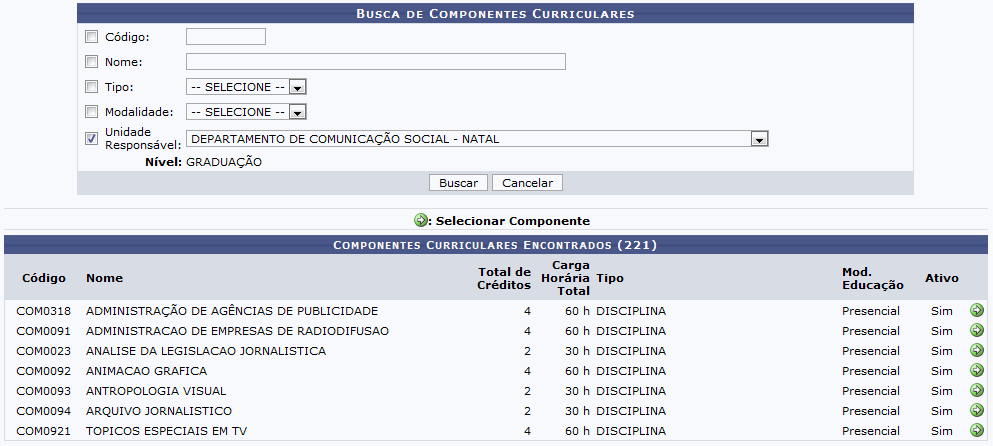Check the Tipo filter checkbox
Screen dimensions: 993x446
(92, 87)
